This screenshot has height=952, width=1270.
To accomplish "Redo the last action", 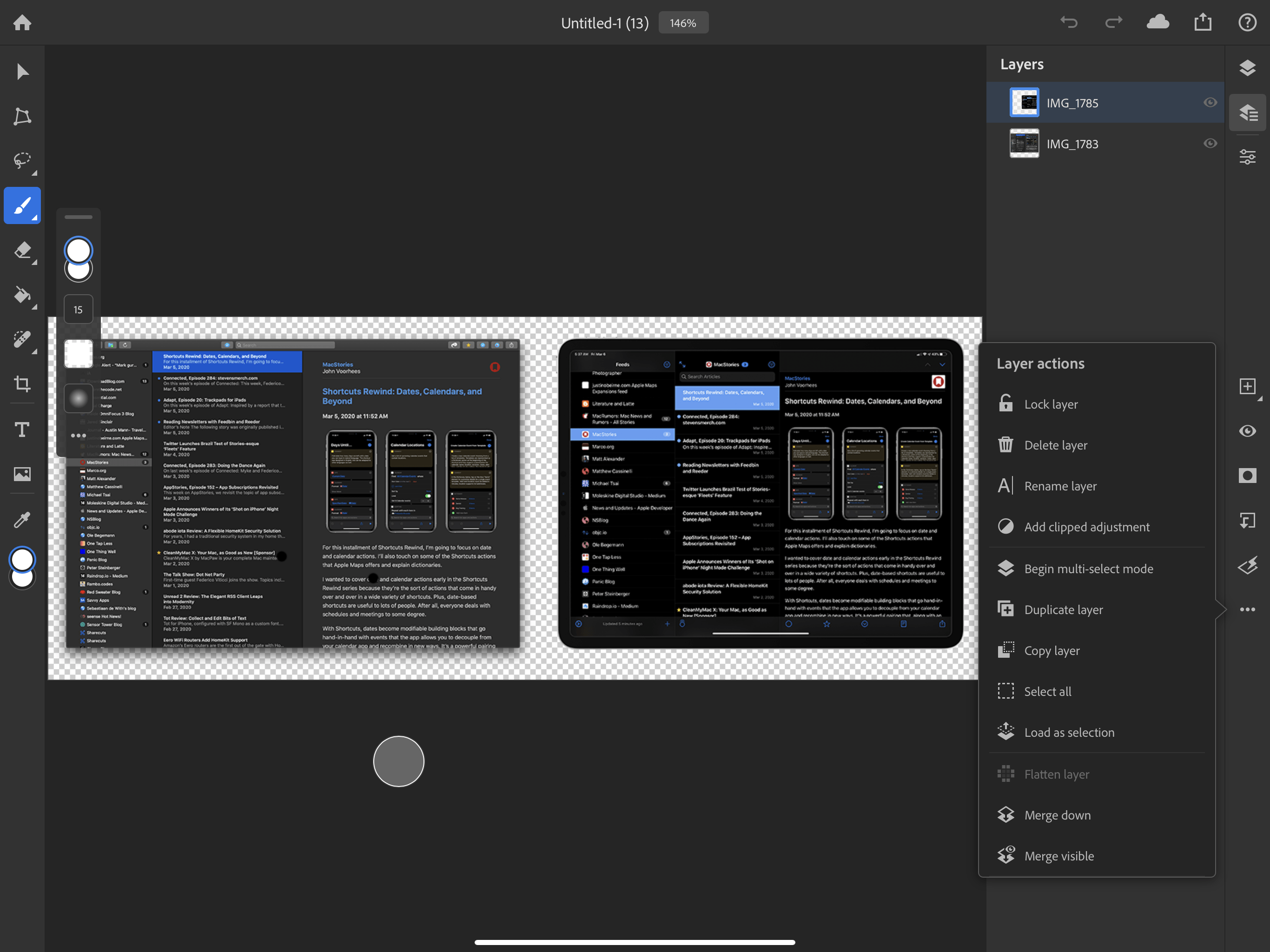I will pyautogui.click(x=1113, y=22).
